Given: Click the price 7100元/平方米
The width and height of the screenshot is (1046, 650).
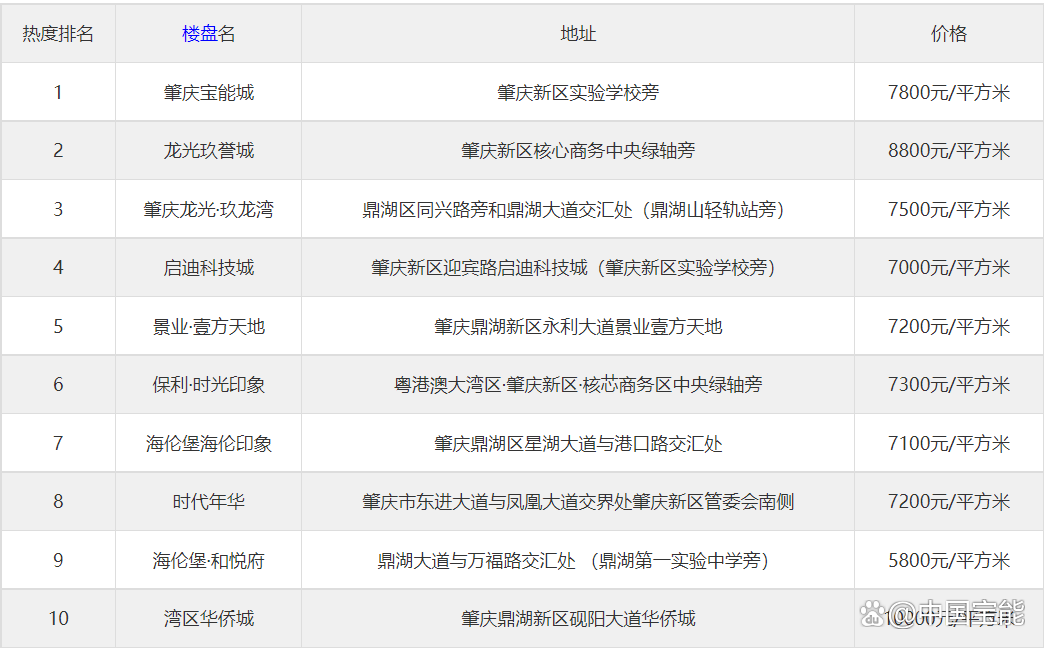Looking at the screenshot, I should 949,443.
